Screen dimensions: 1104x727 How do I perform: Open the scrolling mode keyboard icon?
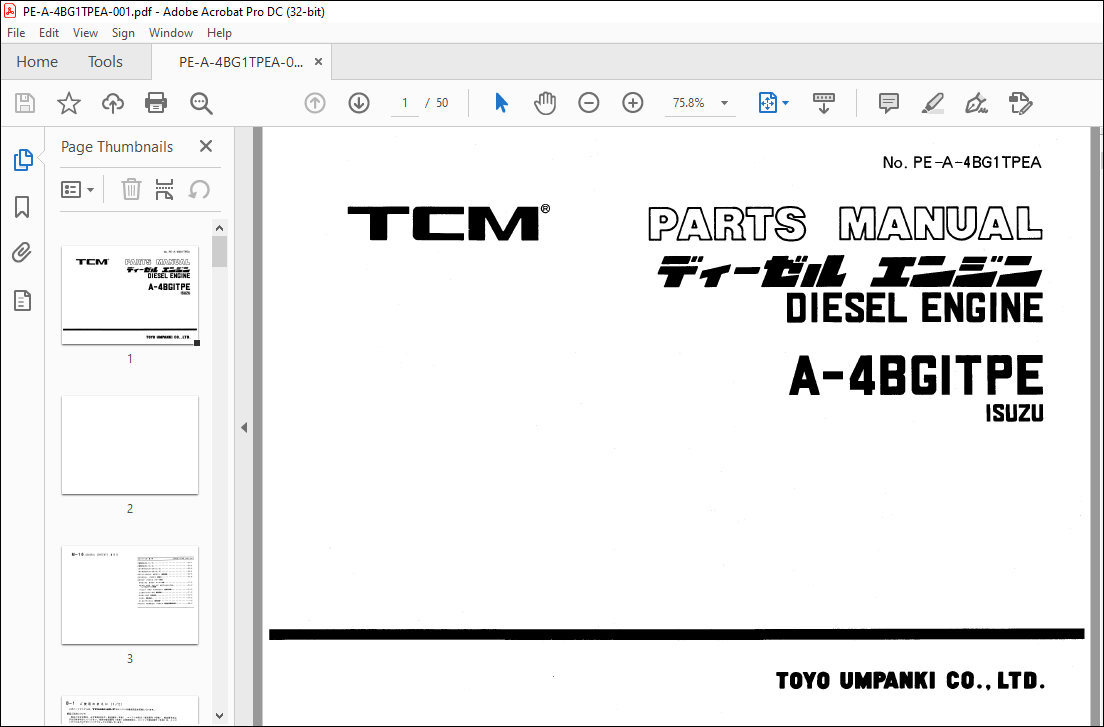click(x=824, y=103)
